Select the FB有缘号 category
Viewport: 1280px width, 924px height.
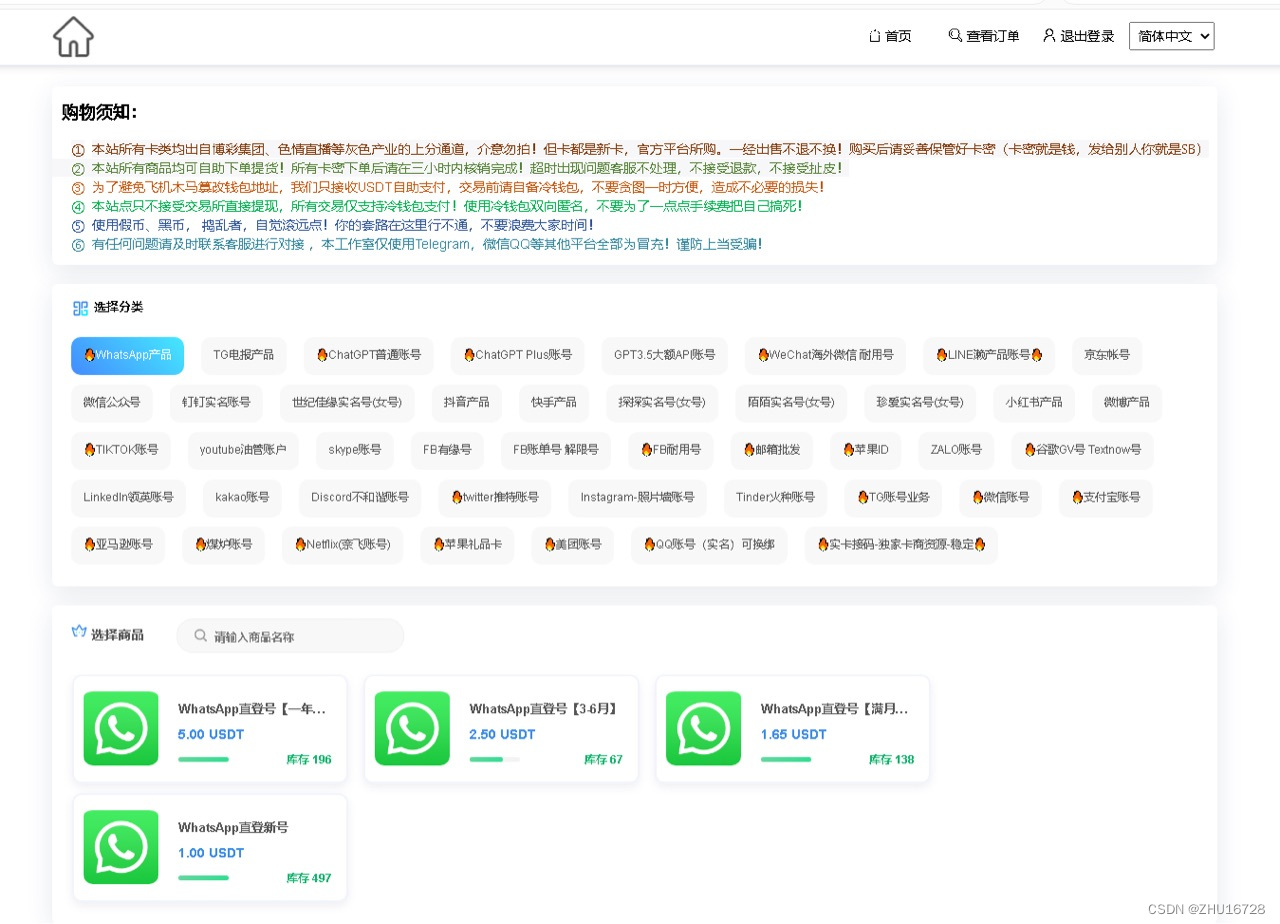[x=447, y=450]
